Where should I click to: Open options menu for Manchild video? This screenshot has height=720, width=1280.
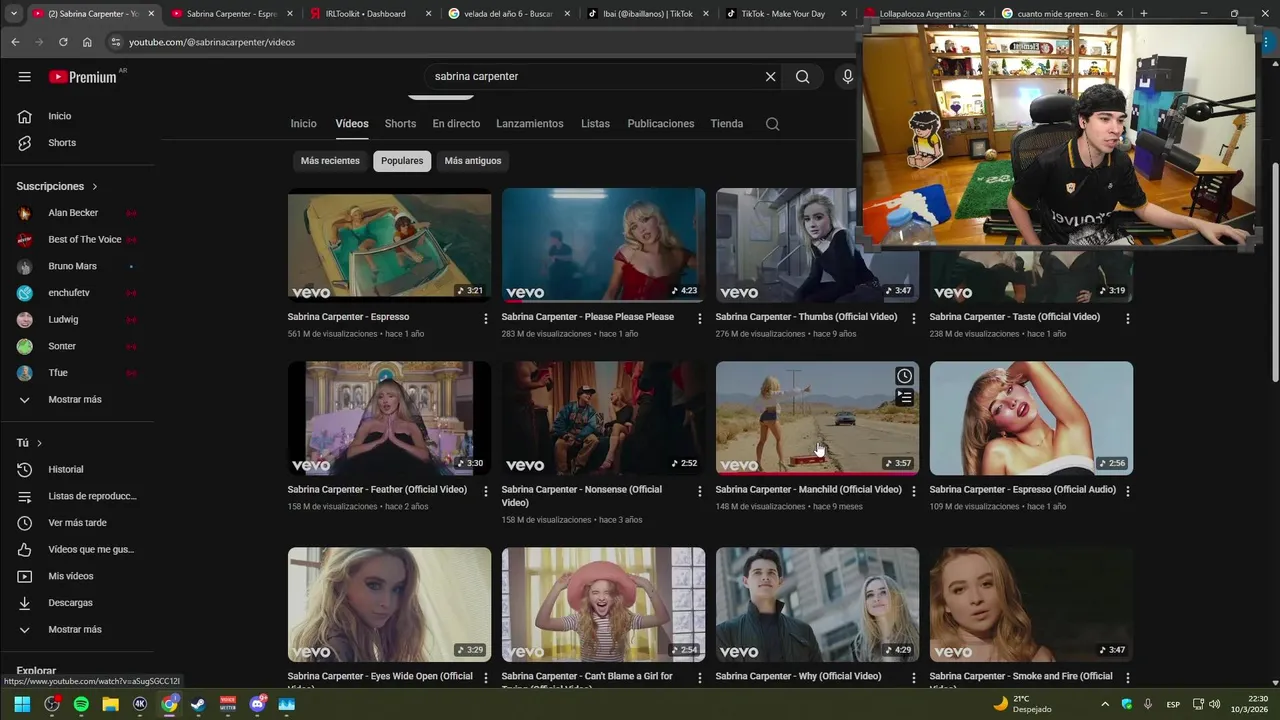pos(913,491)
